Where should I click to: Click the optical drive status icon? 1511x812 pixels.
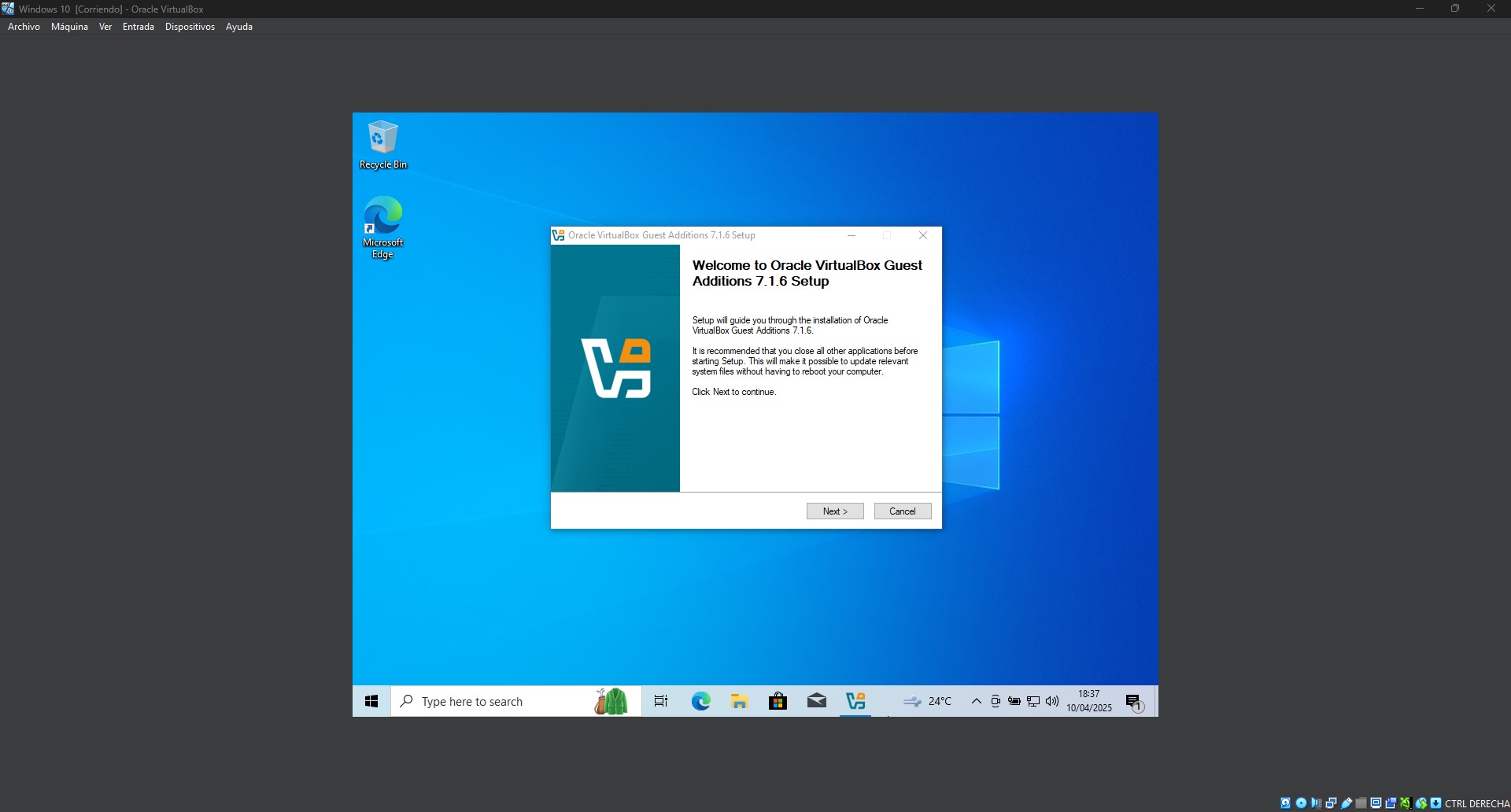[1301, 803]
